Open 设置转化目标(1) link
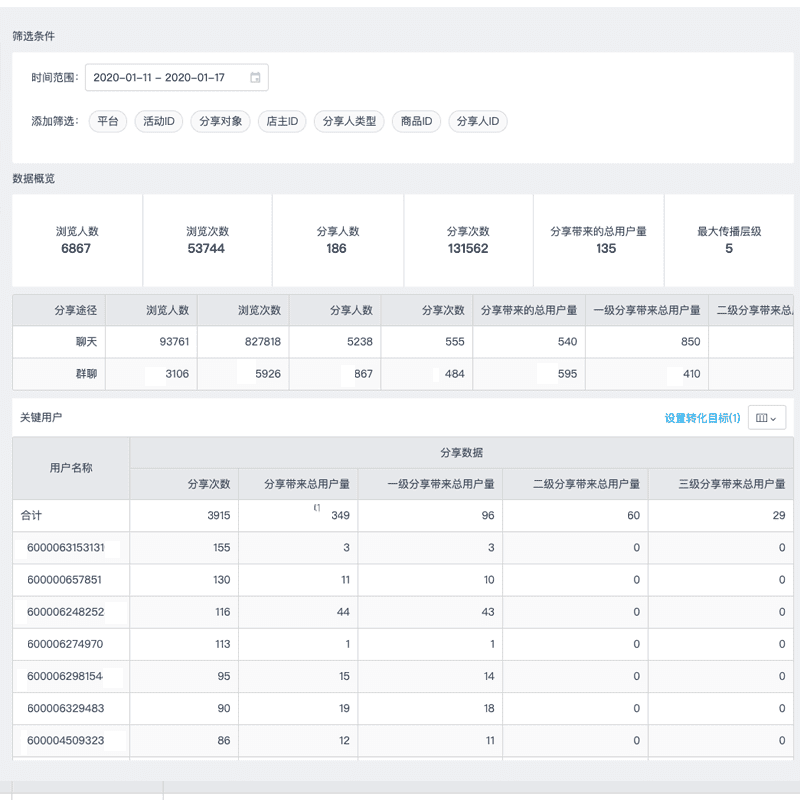This screenshot has height=800, width=800. pos(702,418)
